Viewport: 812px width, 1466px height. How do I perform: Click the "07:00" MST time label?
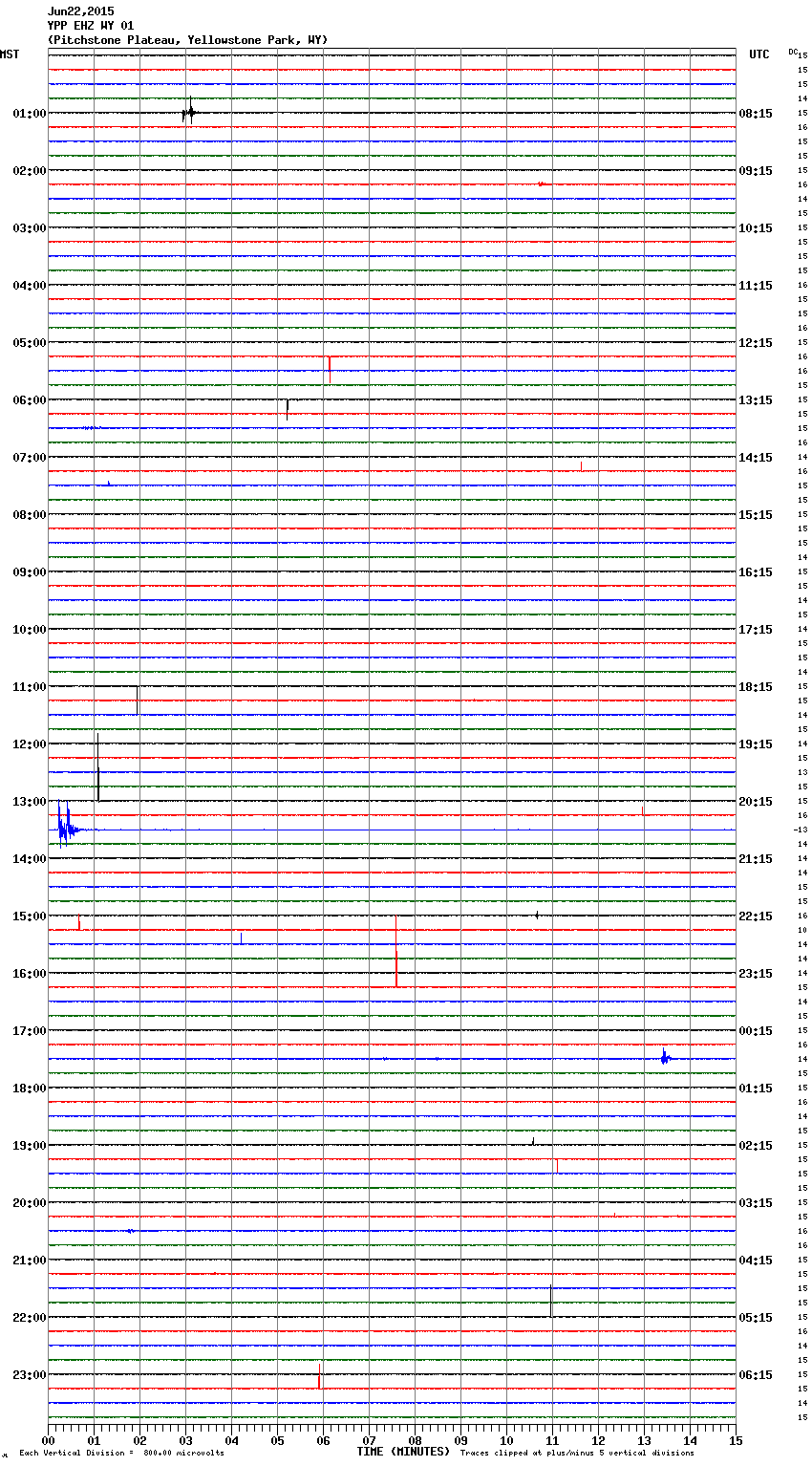30,458
